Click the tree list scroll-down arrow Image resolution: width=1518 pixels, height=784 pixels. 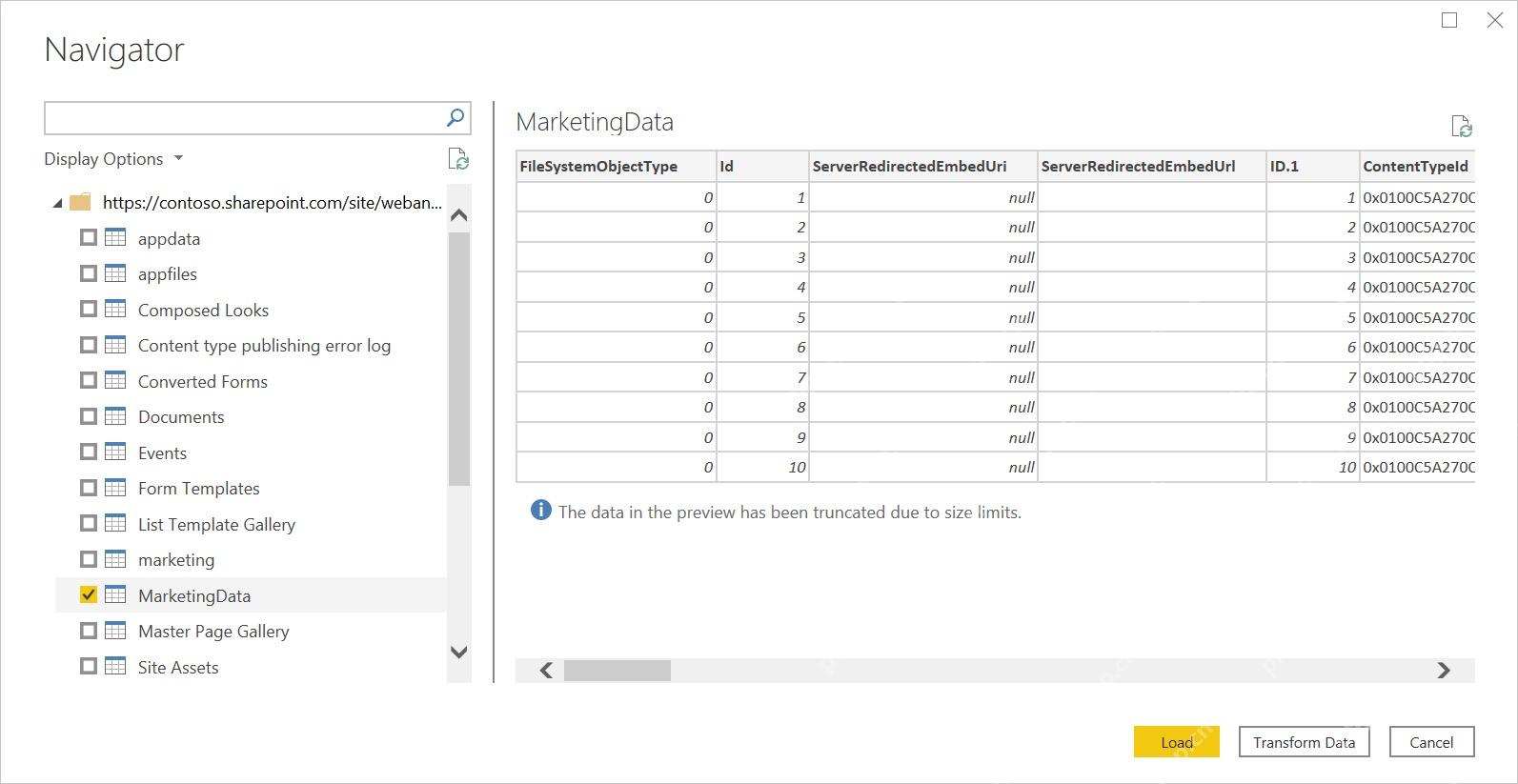[x=458, y=653]
